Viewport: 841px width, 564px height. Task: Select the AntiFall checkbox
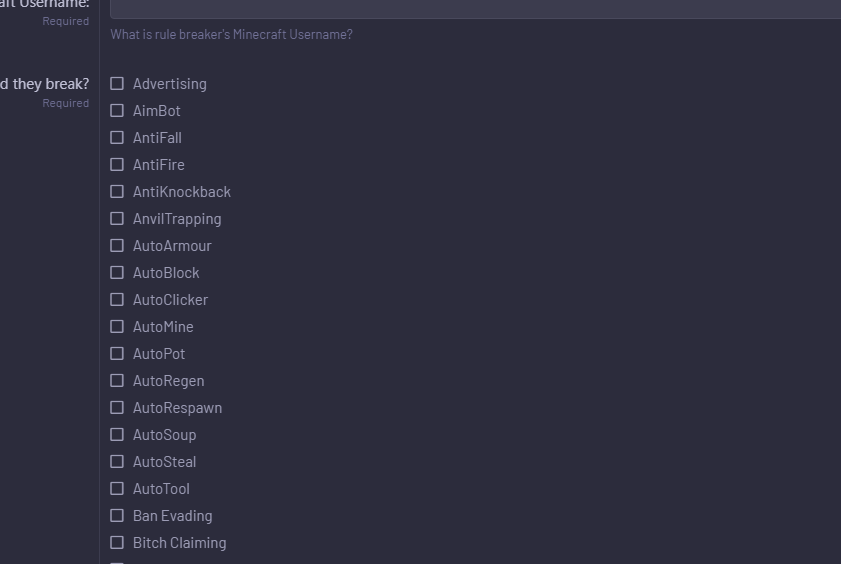click(x=117, y=138)
